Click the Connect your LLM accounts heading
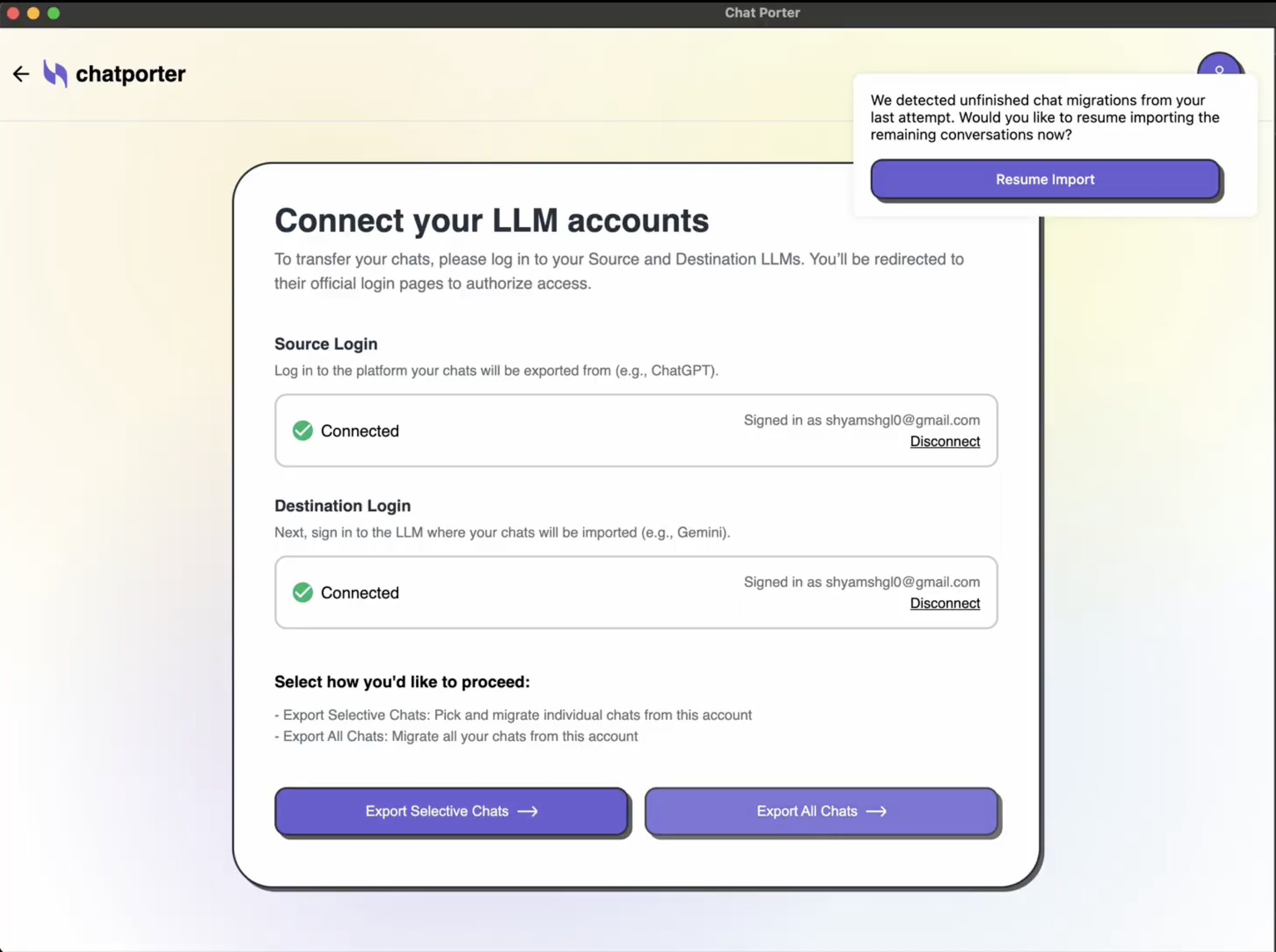This screenshot has height=952, width=1276. 491,220
